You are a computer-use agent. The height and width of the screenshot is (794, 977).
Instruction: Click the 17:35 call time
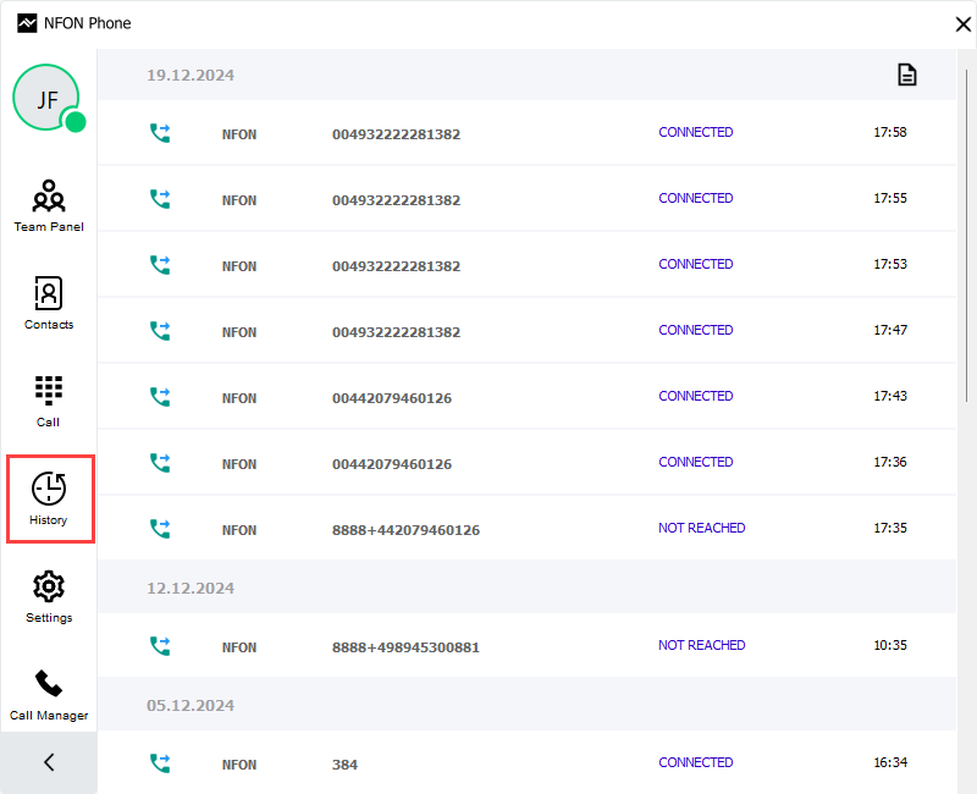pos(890,529)
